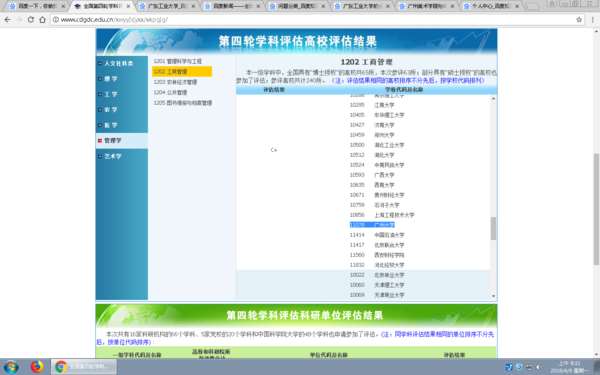Select row 10524 中南民族大学

click(x=377, y=165)
